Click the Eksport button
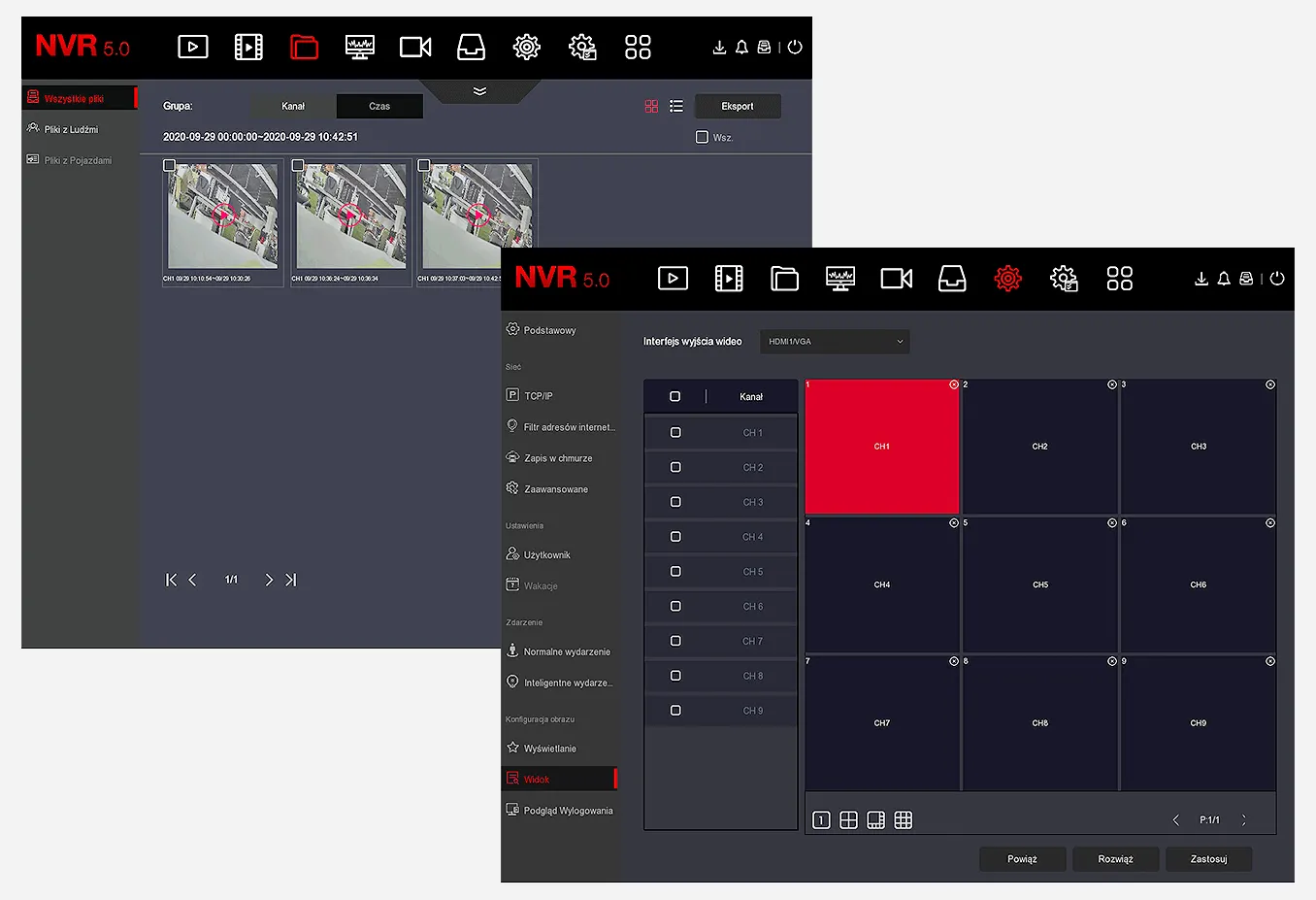 tap(738, 106)
